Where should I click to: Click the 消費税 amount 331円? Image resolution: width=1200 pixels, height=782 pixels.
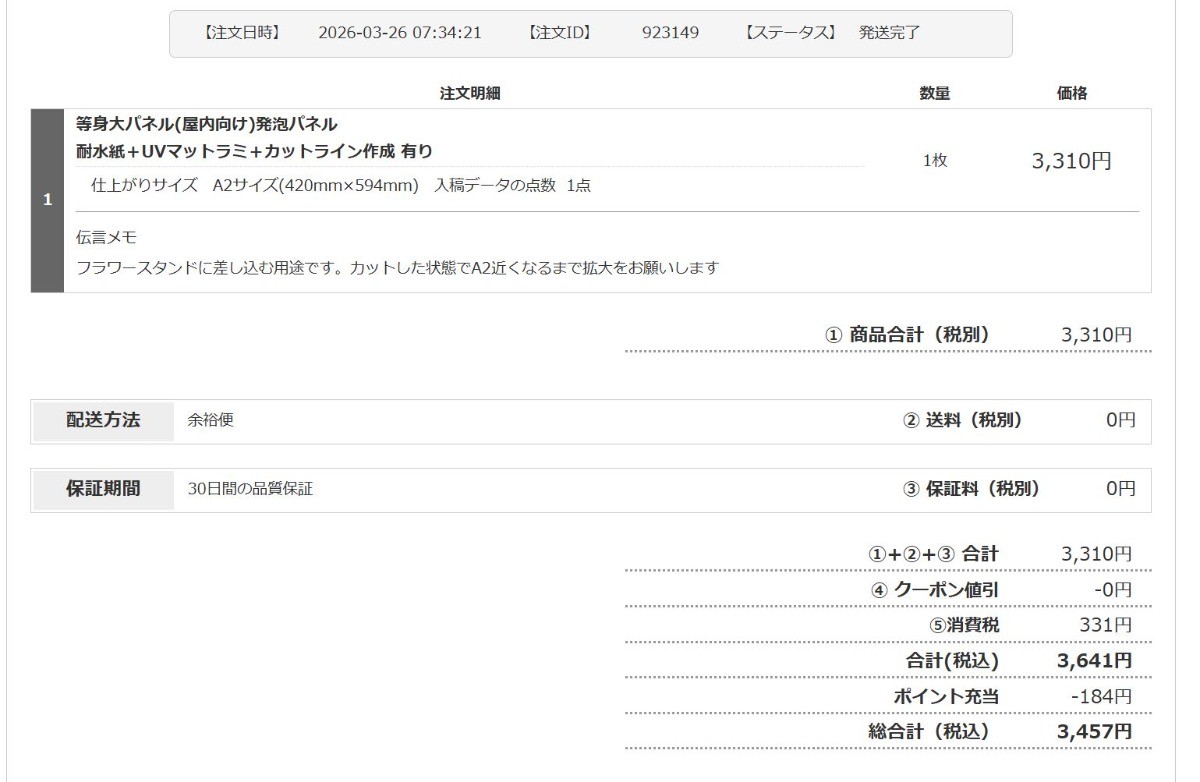(1109, 625)
